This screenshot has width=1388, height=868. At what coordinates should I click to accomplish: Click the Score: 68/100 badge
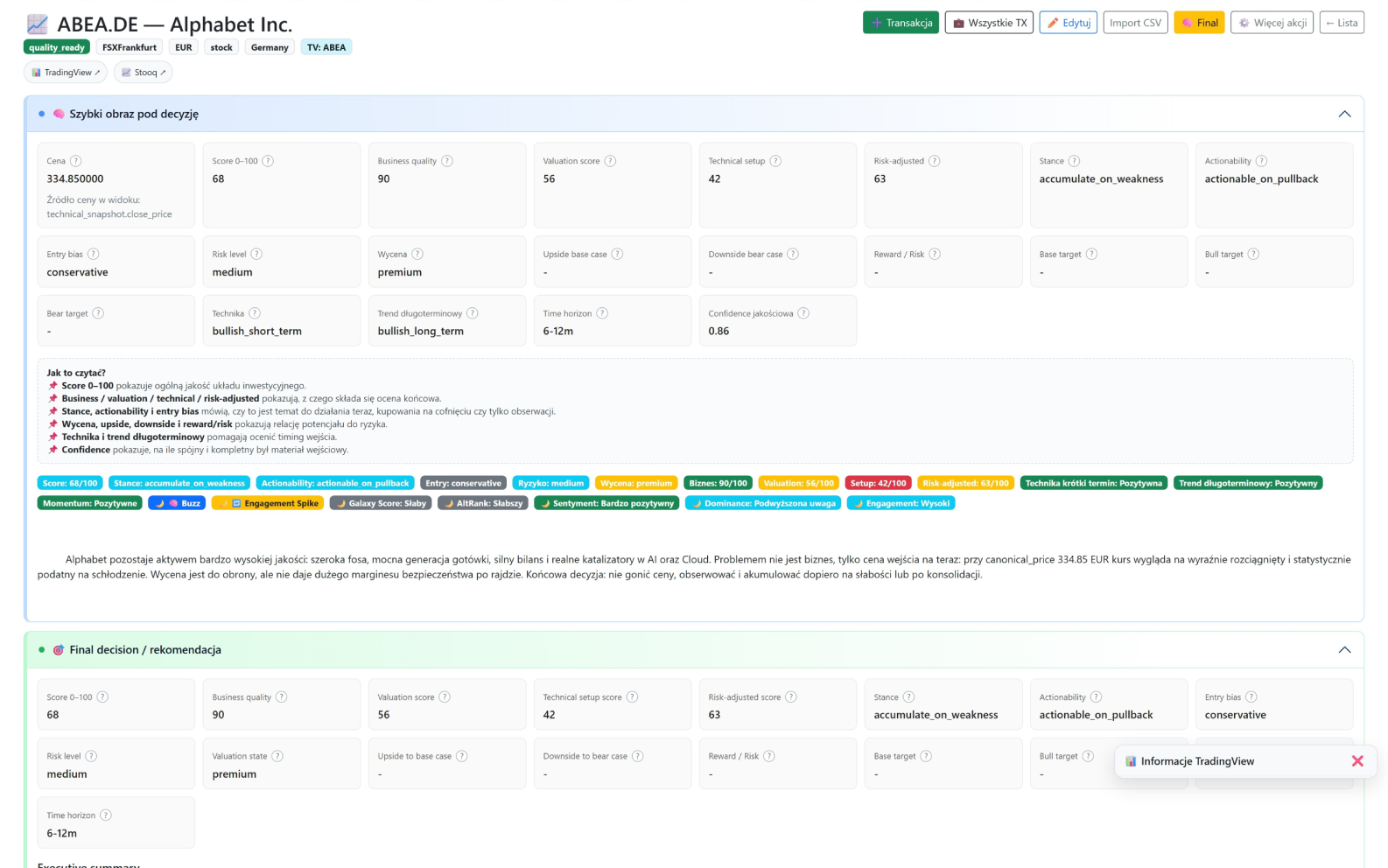click(70, 483)
